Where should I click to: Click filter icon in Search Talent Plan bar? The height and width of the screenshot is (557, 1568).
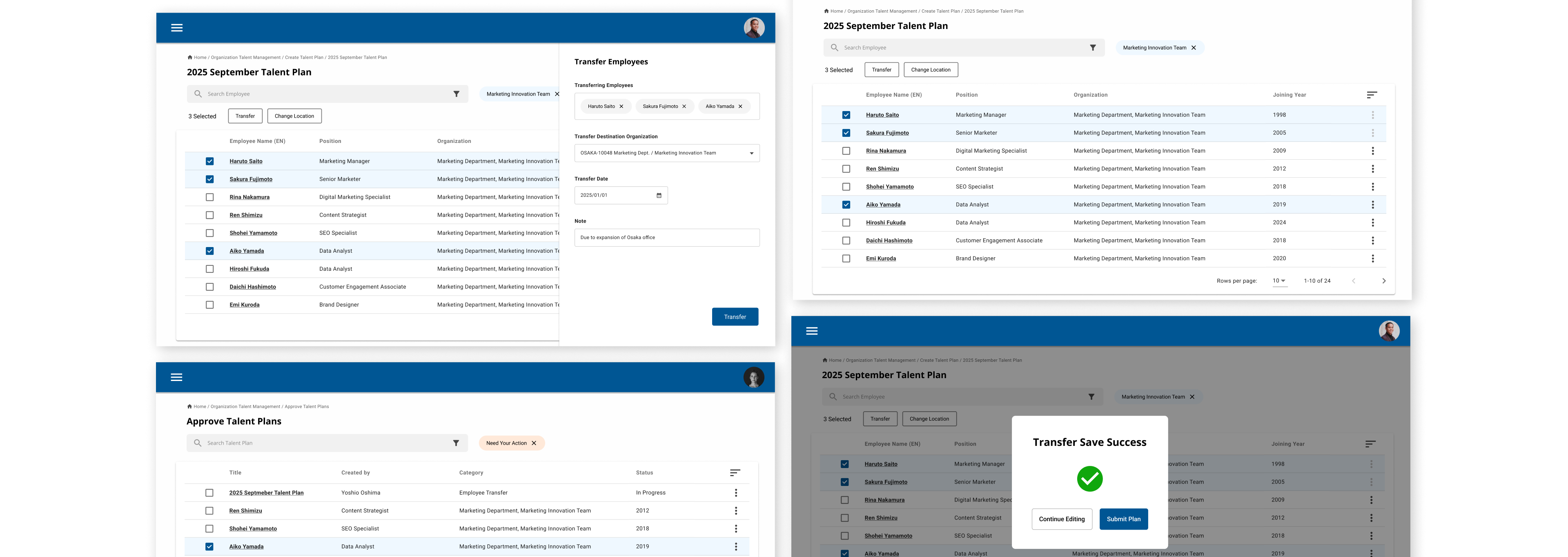pyautogui.click(x=456, y=443)
